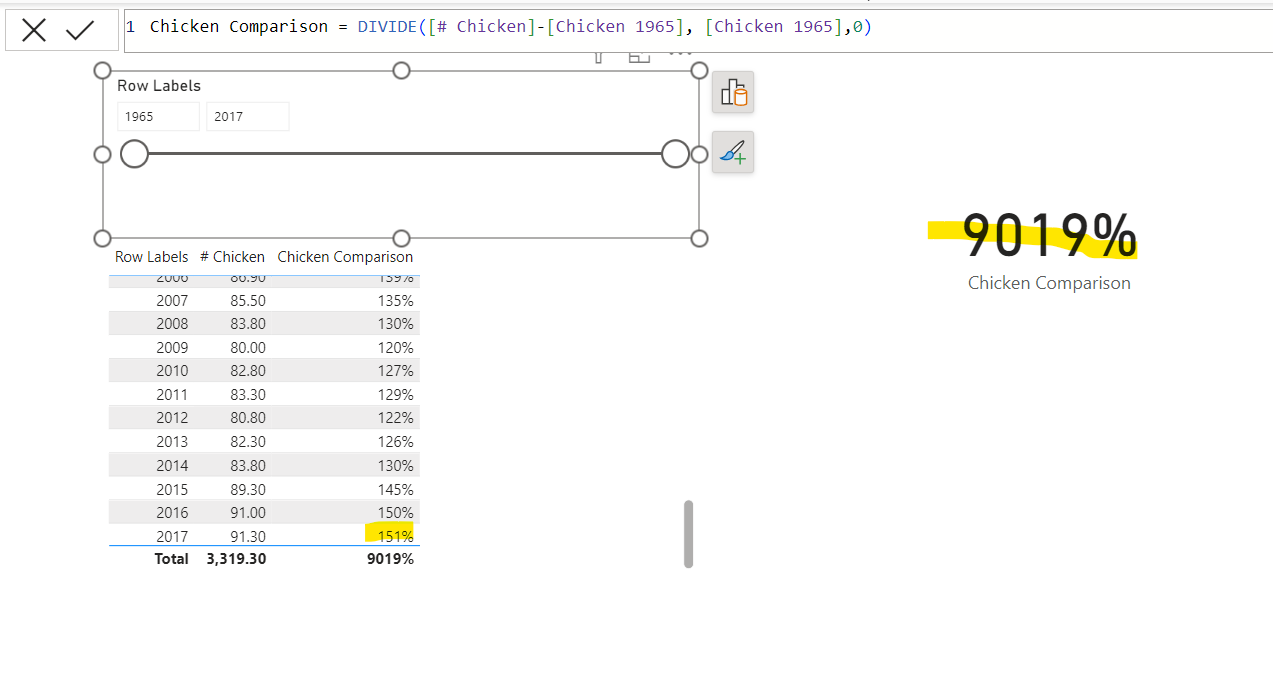This screenshot has width=1273, height=684.
Task: Sort by the # Chicken column header
Action: [232, 257]
